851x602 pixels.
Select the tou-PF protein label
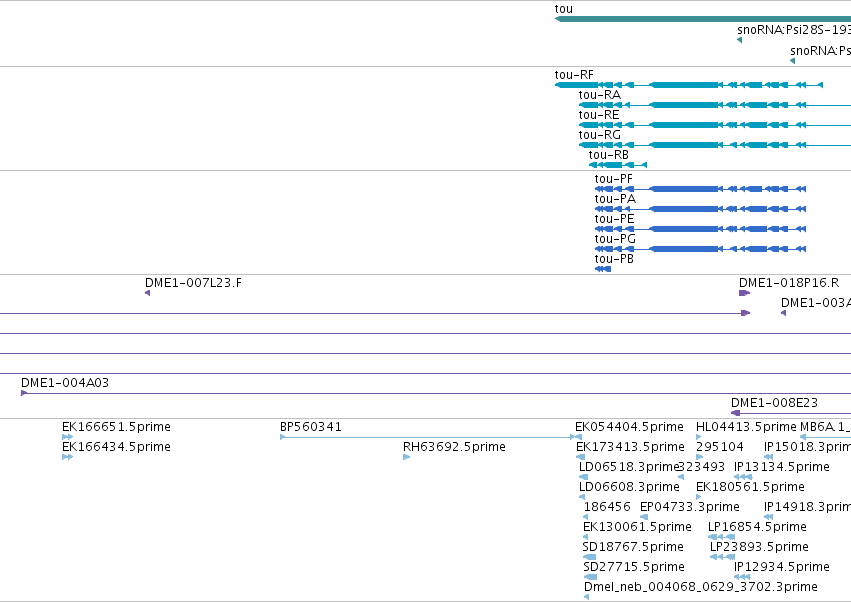[613, 179]
